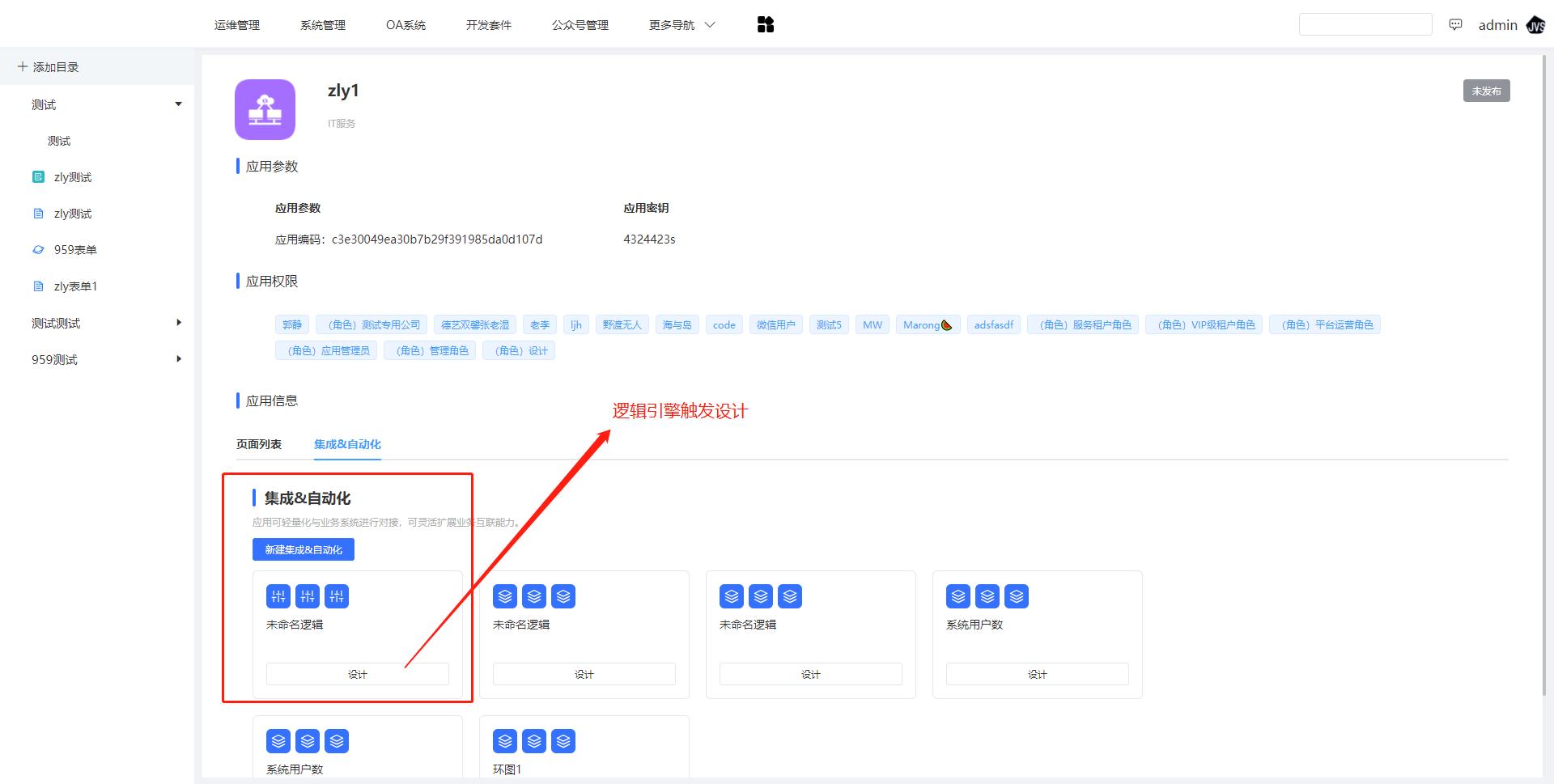Click the middle layers icon in 环图1 card
The height and width of the screenshot is (784, 1554).
[x=534, y=741]
